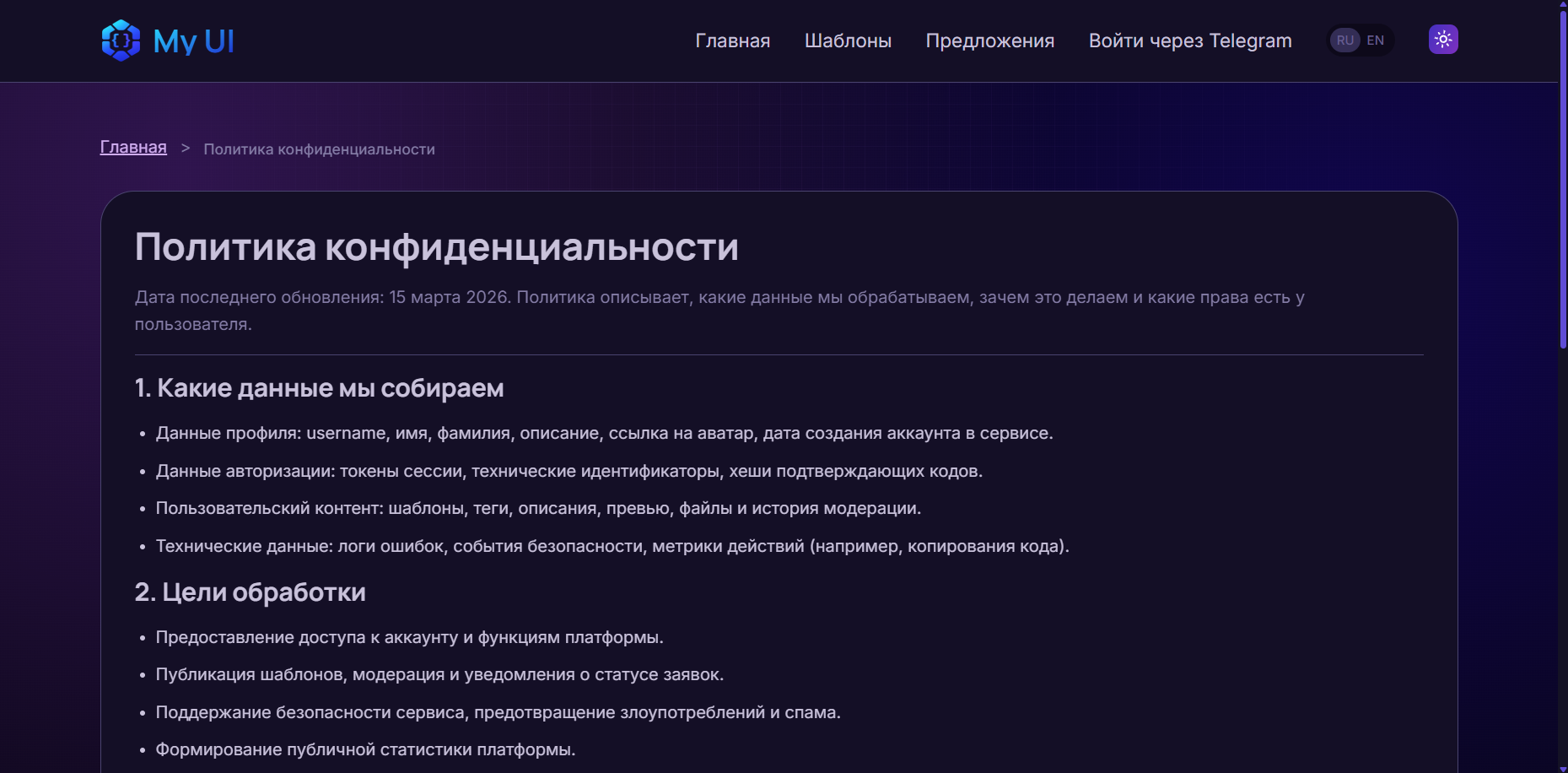
Task: Click the line starting Пользовательский контент
Action: tap(539, 508)
